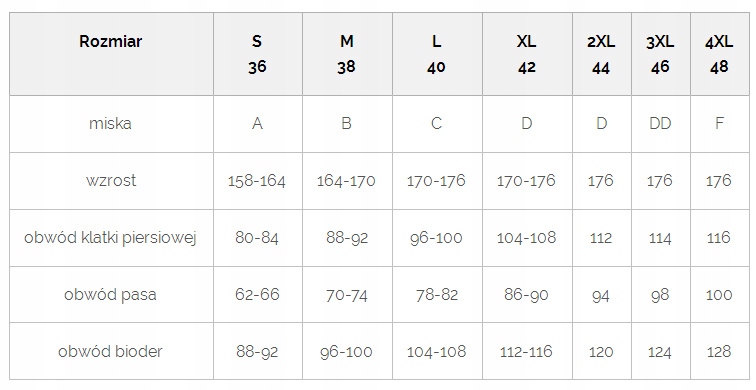Image resolution: width=756 pixels, height=390 pixels.
Task: Select the obwód pasa row label
Action: tap(111, 294)
